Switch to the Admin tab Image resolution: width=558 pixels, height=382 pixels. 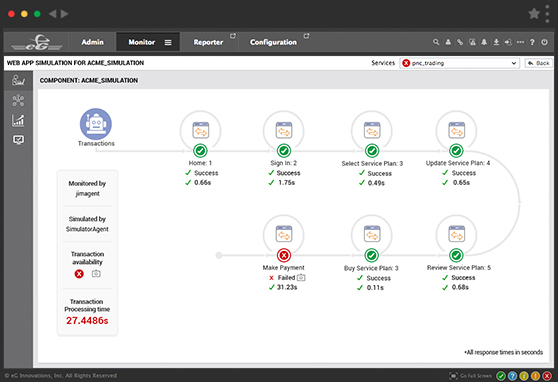click(x=93, y=42)
